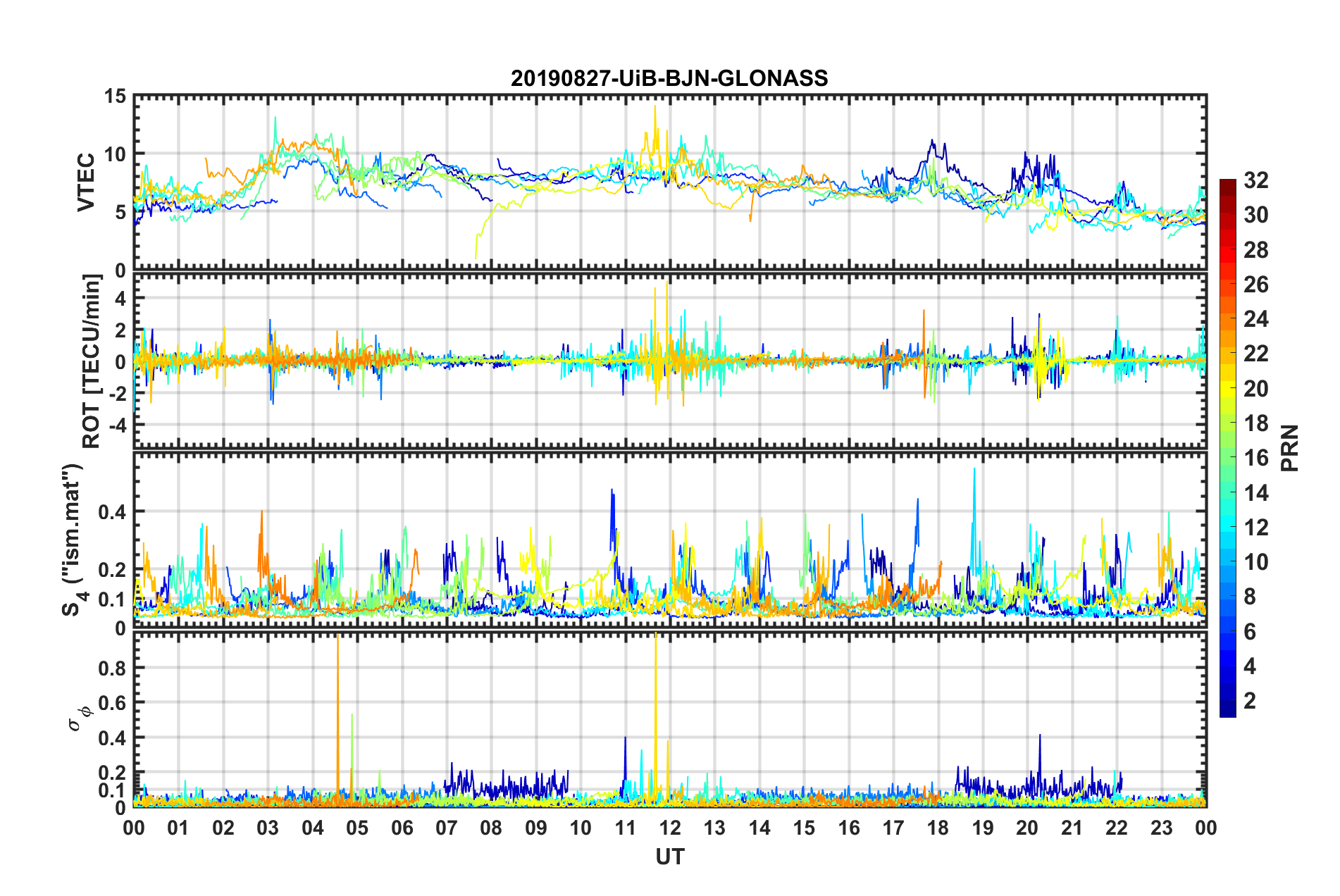Click the sigma phi tick label 0.8

pos(111,668)
